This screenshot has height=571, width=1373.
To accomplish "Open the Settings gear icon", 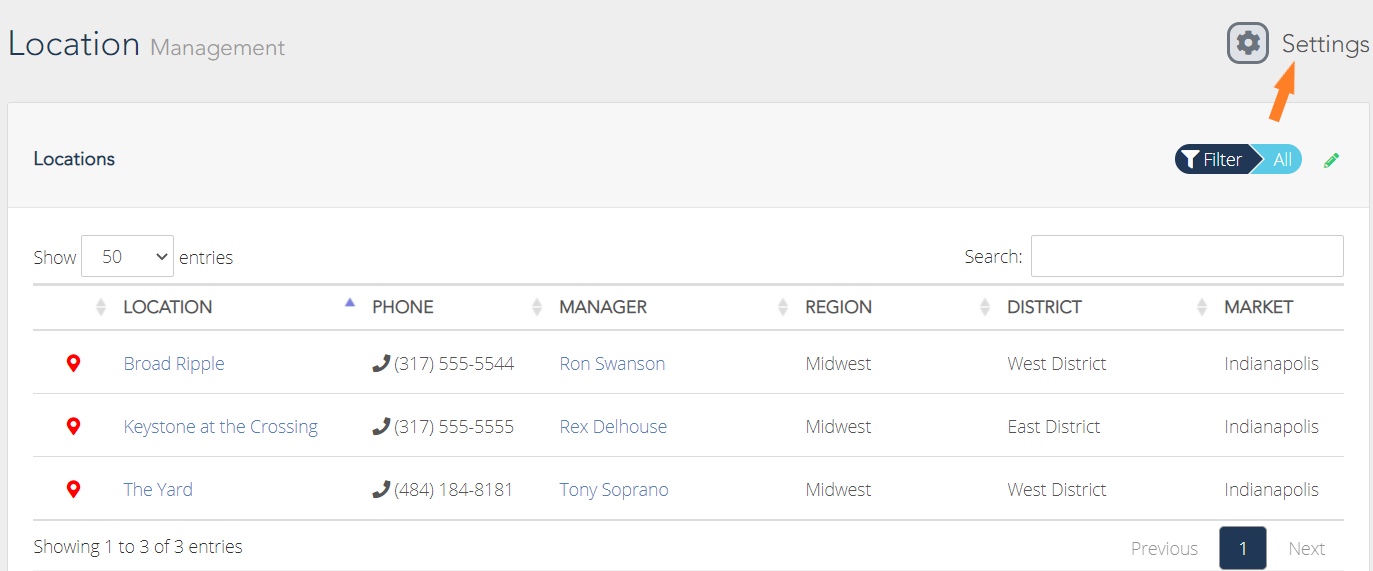I will click(x=1247, y=43).
